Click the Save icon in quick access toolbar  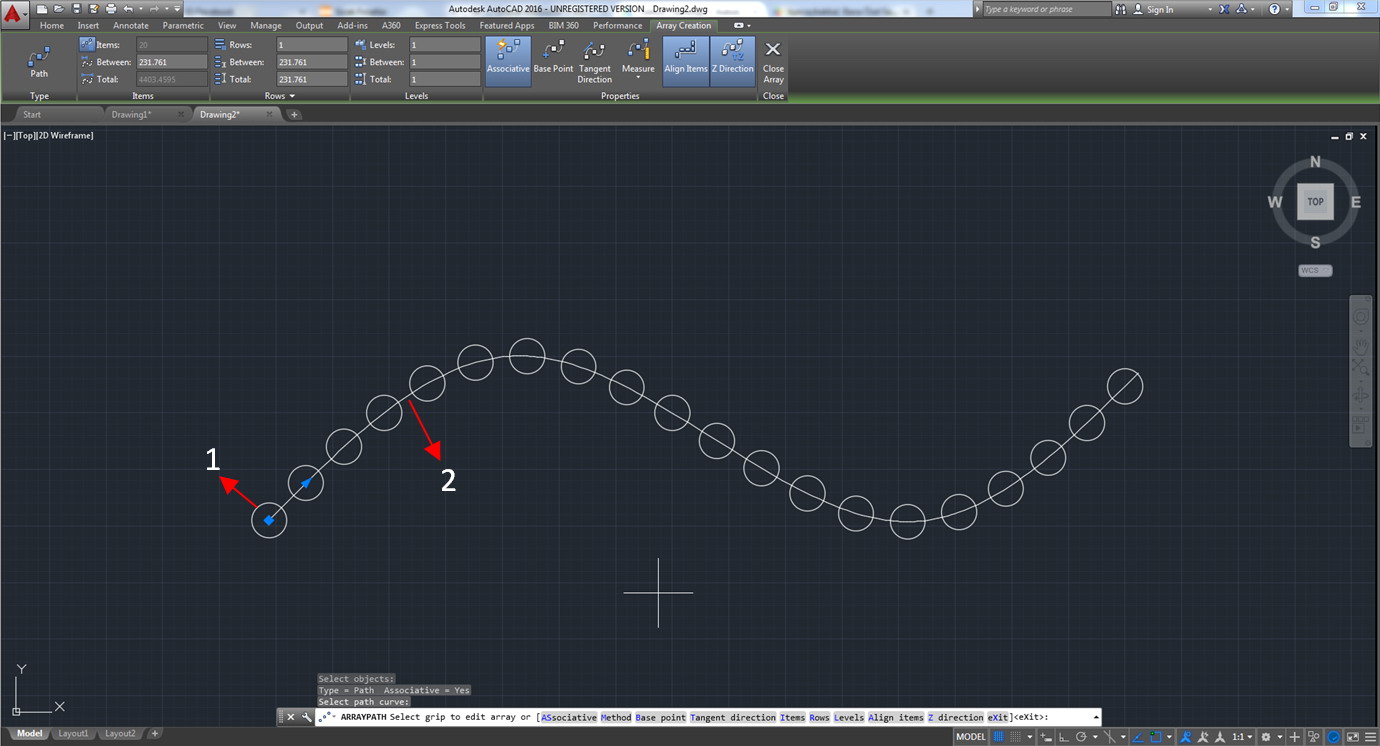(x=76, y=9)
